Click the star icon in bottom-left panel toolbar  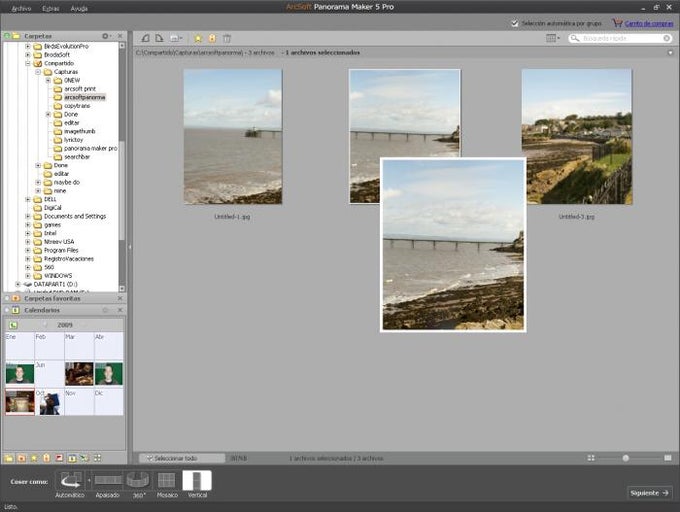[34, 458]
